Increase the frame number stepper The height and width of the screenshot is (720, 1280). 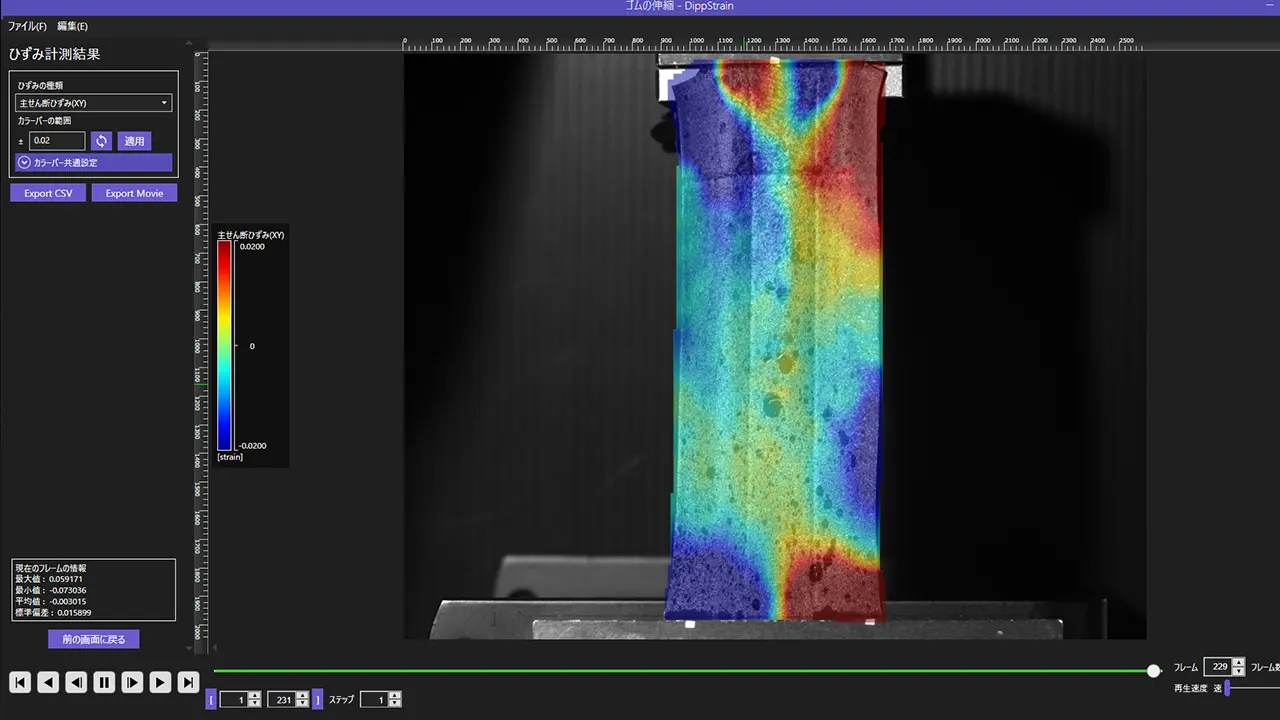[1239, 662]
